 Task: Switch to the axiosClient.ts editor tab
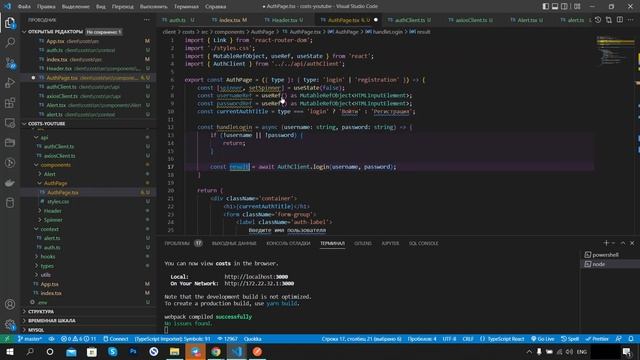pyautogui.click(x=470, y=20)
